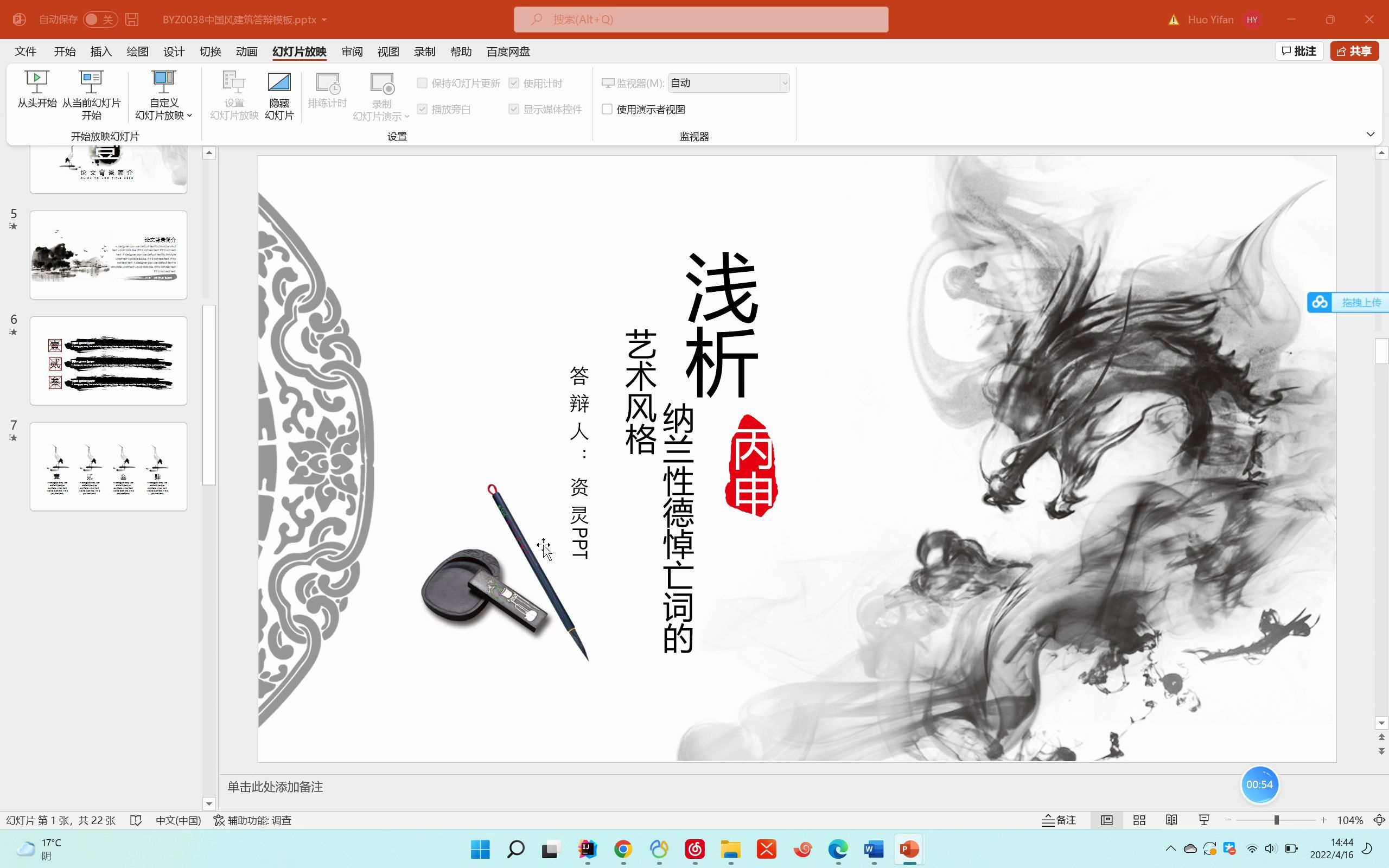Click zoom out minus button
The height and width of the screenshot is (868, 1389).
coord(1228,820)
